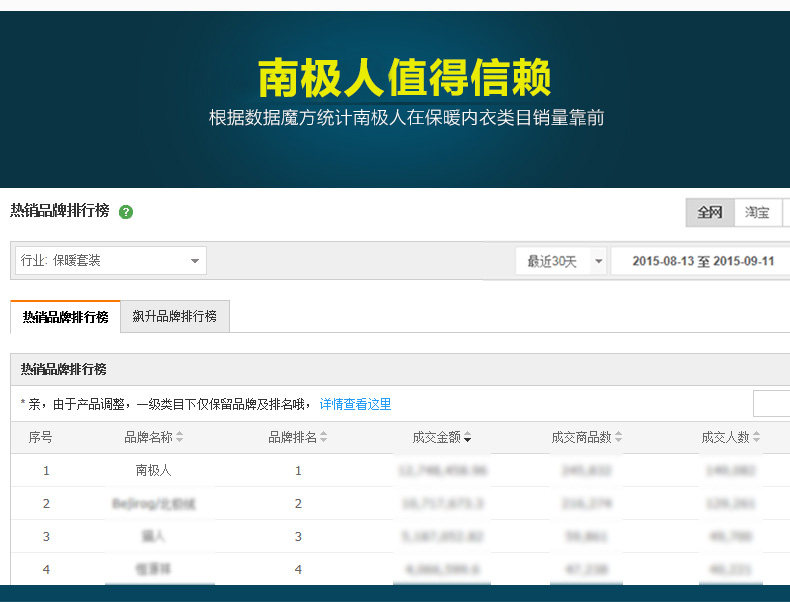This screenshot has width=790, height=602.
Task: Sort by 品牌排名 column arrows
Action: click(323, 437)
